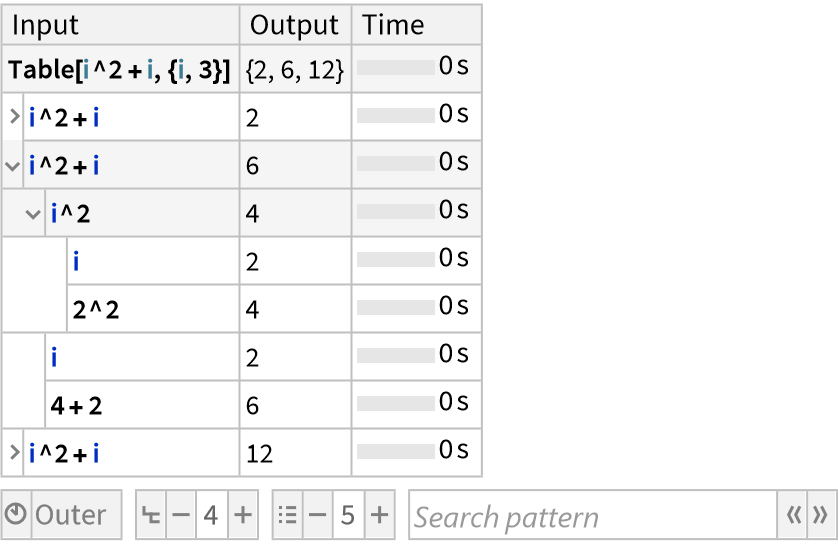Jump to next search match
This screenshot has height=544, width=838.
pyautogui.click(x=820, y=515)
